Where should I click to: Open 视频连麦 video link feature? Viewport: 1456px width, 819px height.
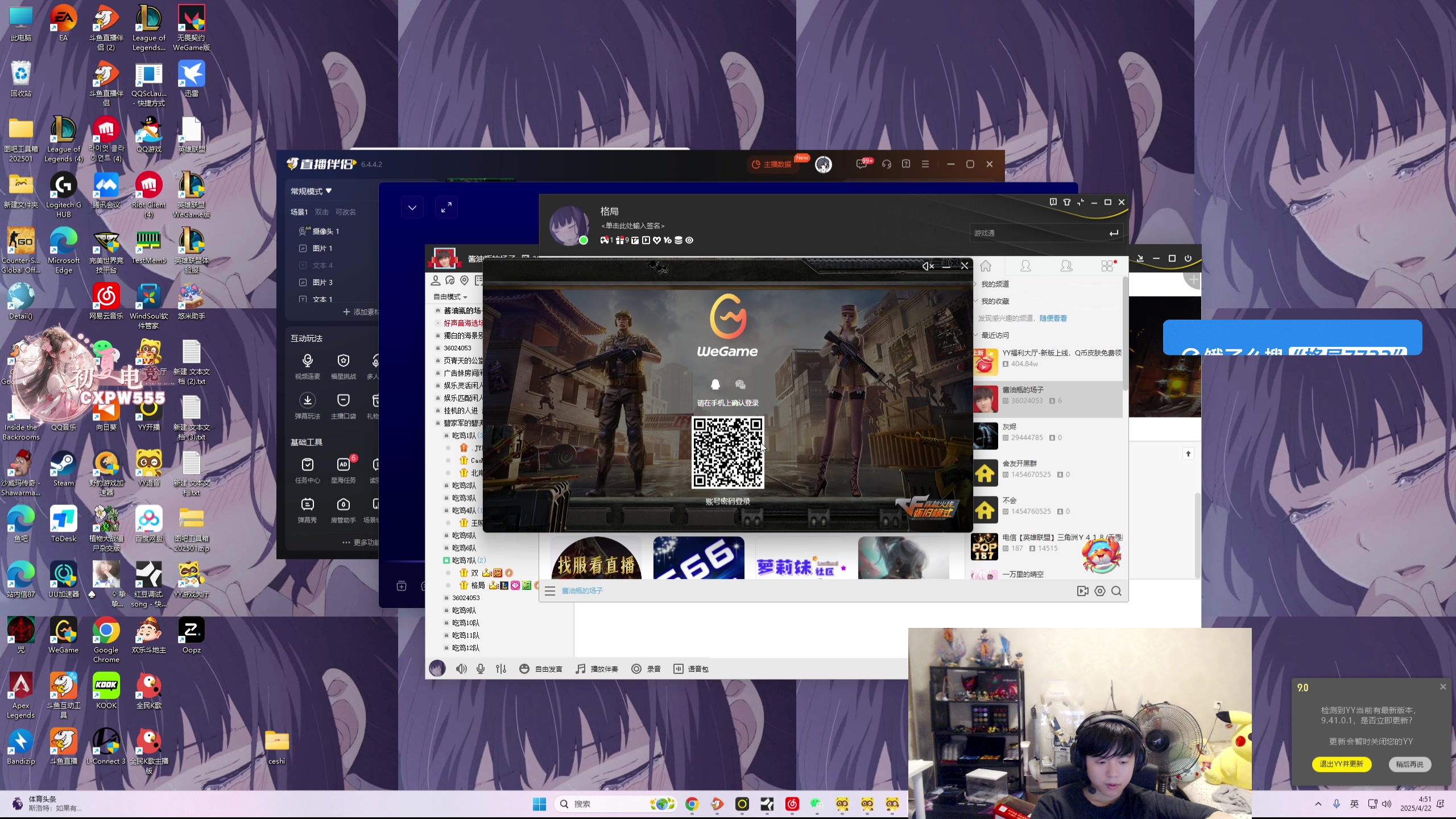click(307, 366)
